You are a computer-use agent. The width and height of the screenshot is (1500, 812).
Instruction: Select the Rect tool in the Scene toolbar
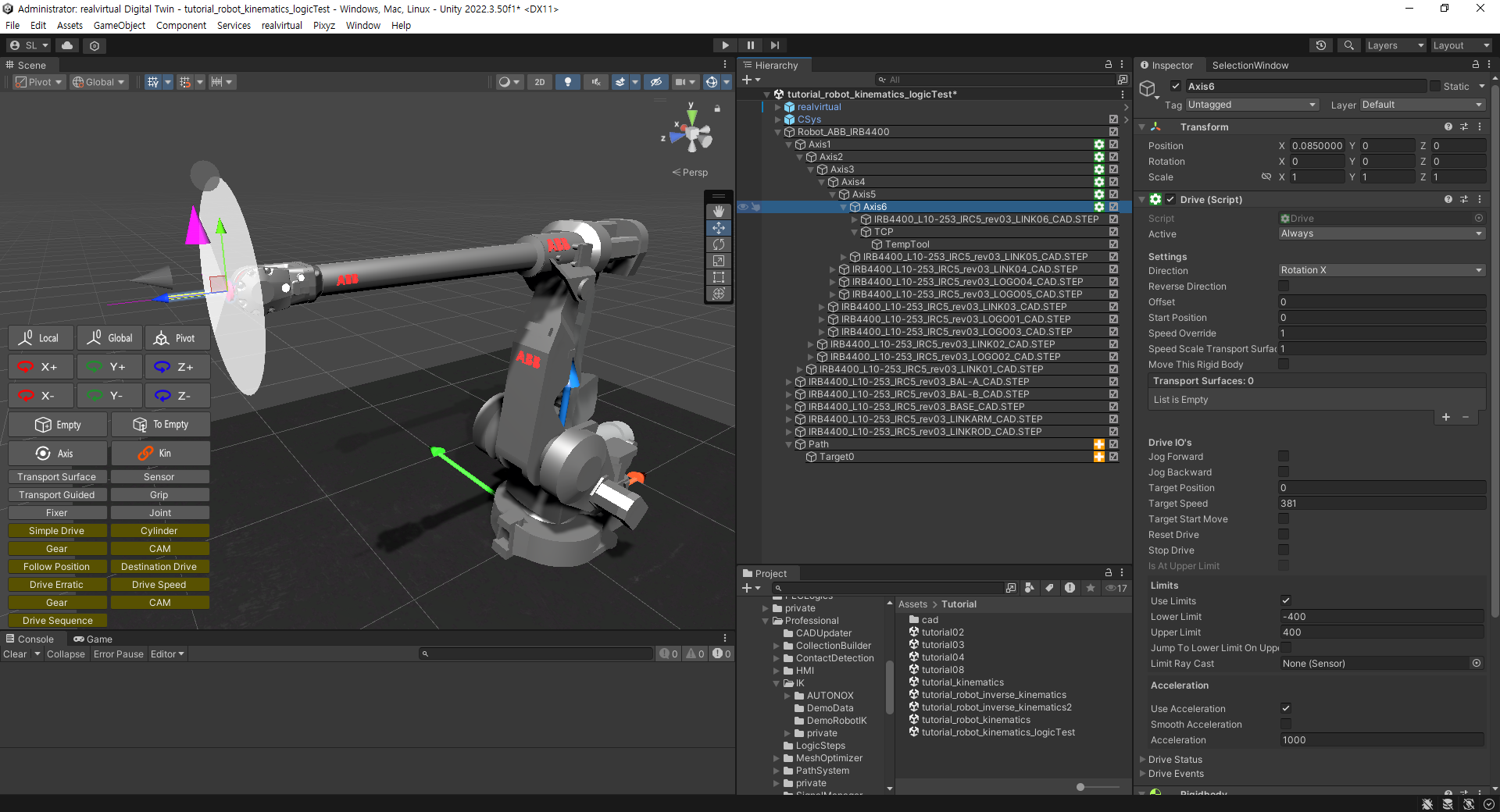(719, 277)
